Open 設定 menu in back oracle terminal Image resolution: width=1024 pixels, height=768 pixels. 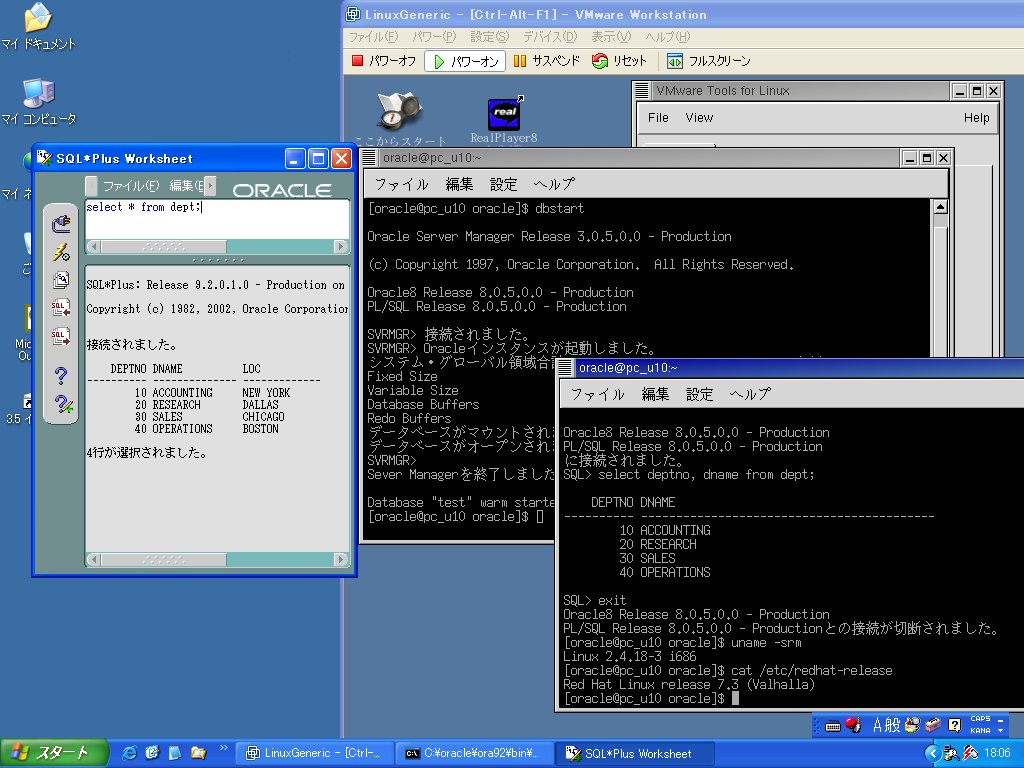503,185
